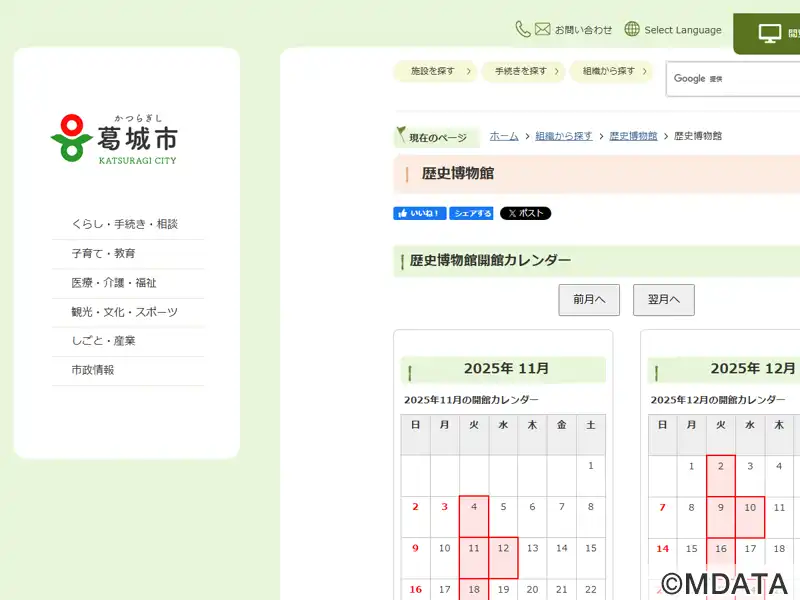800x600 pixels.
Task: Select November 12 highlighted cell
Action: pos(503,558)
